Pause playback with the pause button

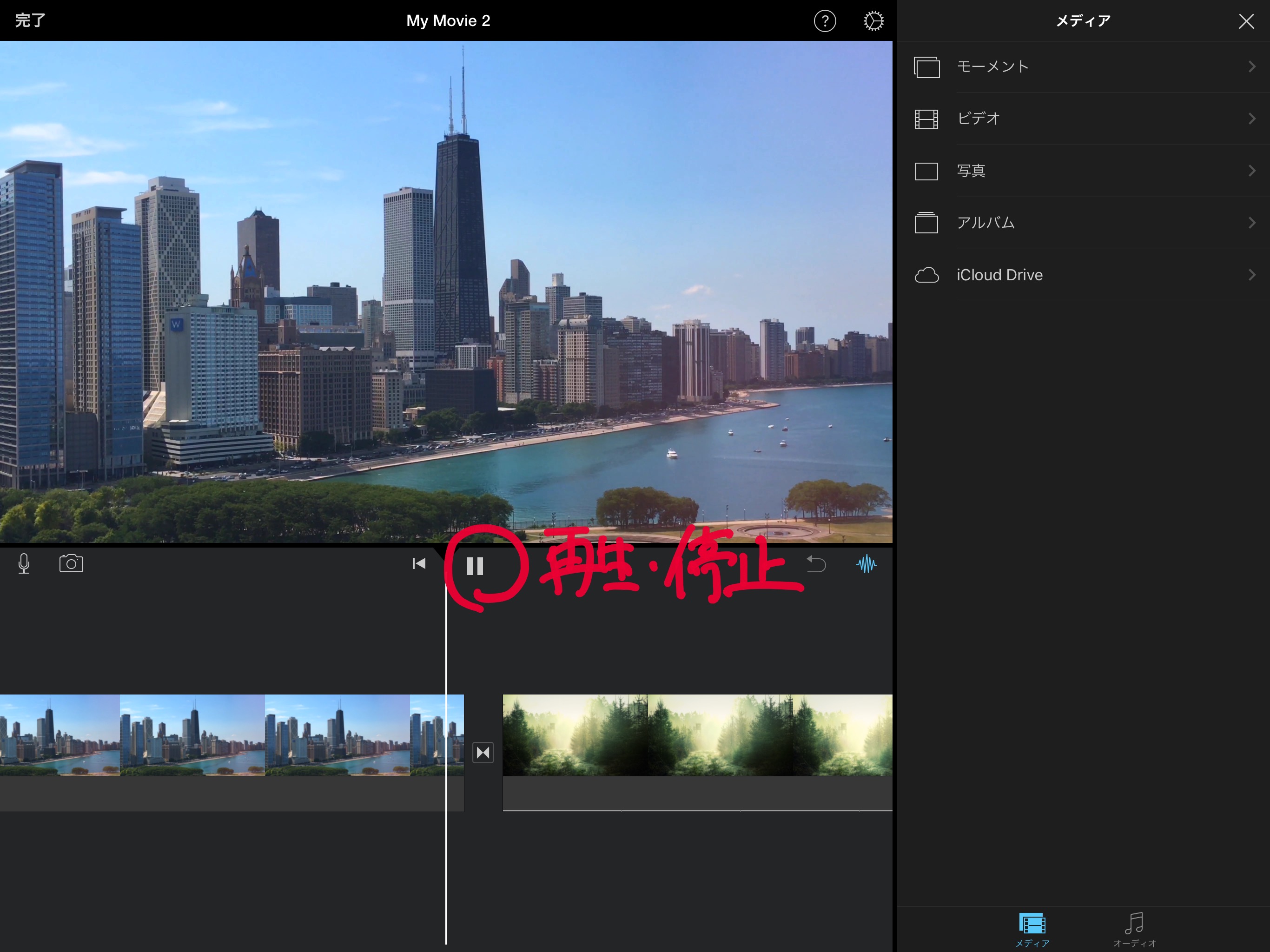click(475, 566)
